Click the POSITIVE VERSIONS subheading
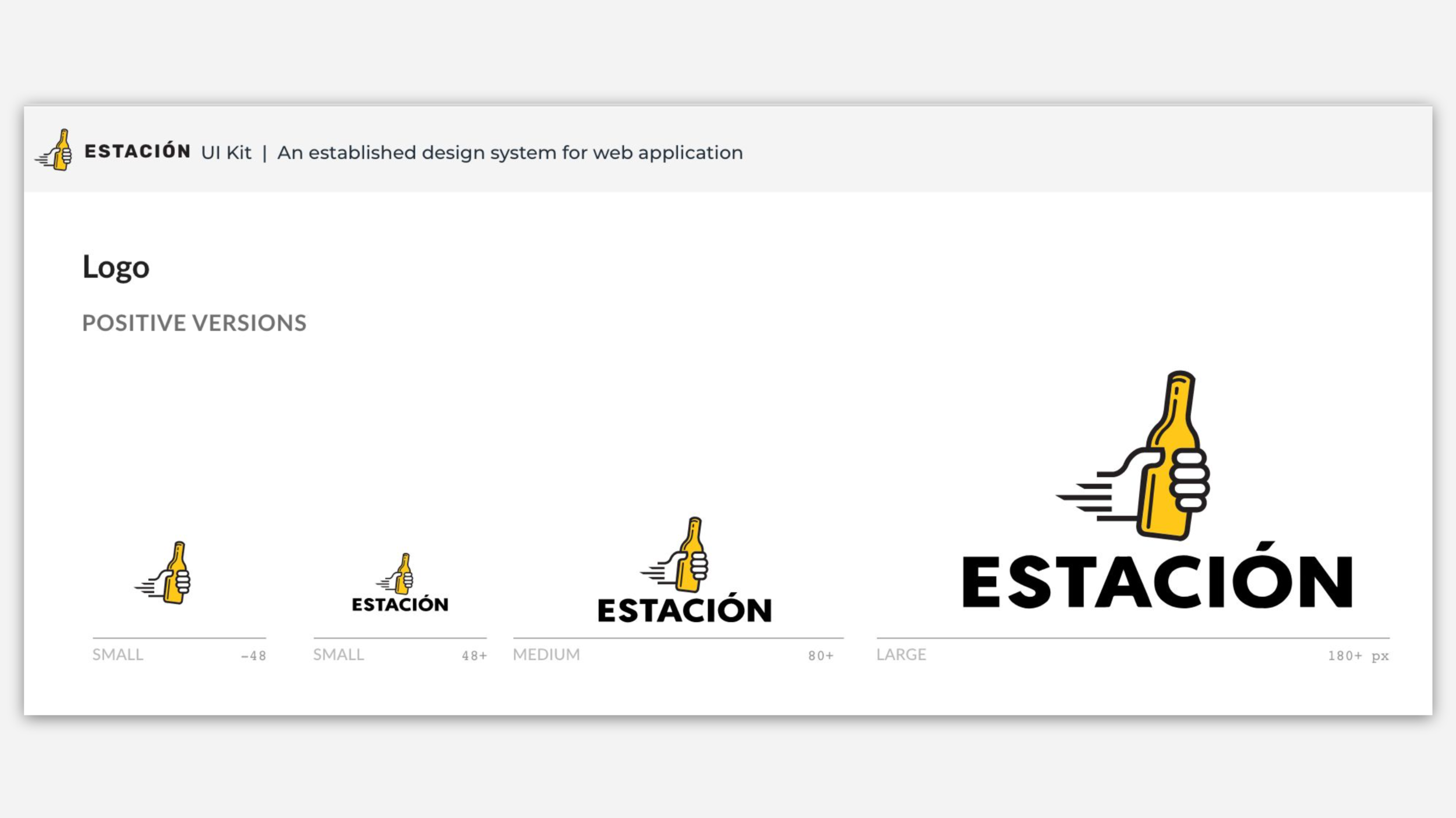 tap(194, 323)
